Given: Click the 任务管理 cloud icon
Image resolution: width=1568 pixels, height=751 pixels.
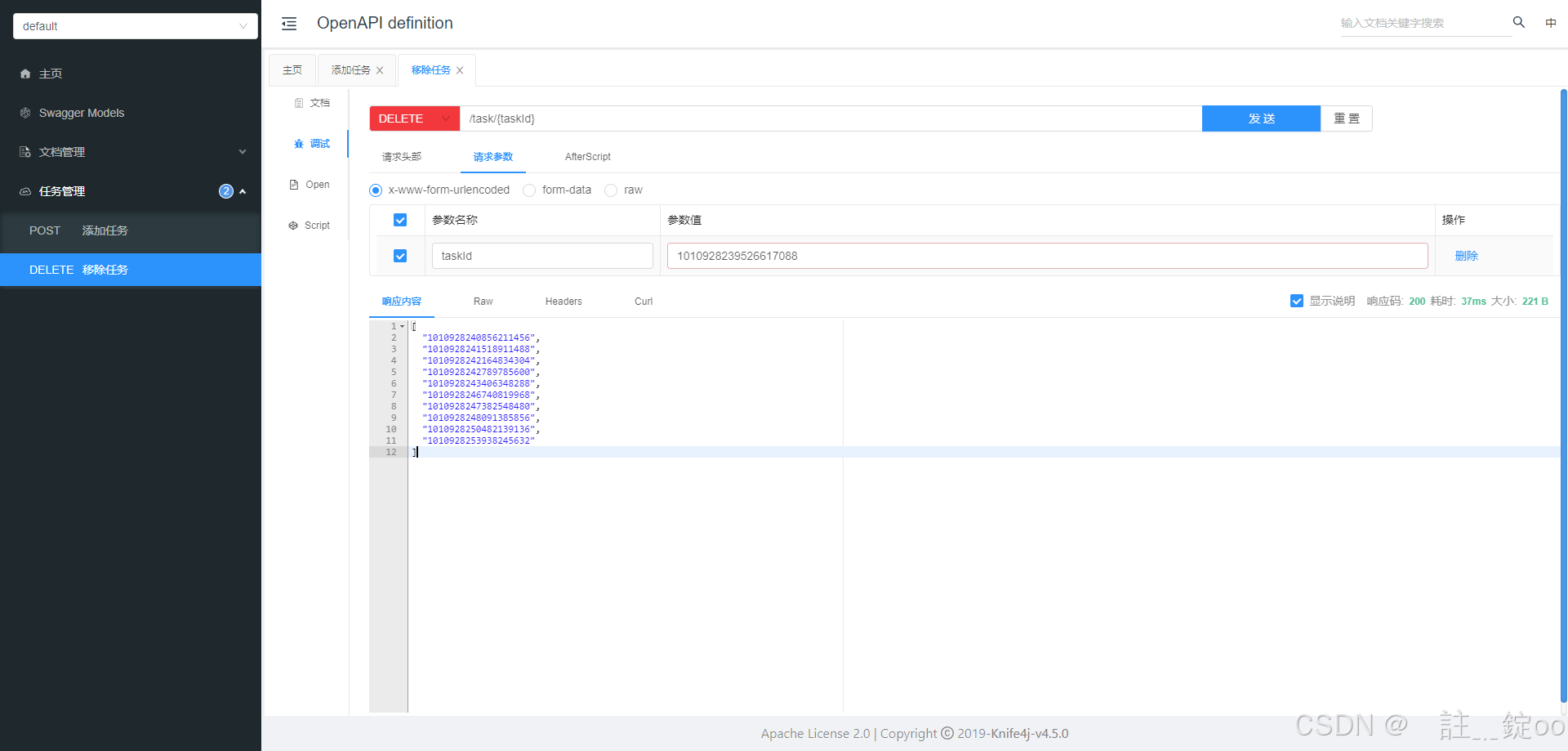Looking at the screenshot, I should point(25,191).
